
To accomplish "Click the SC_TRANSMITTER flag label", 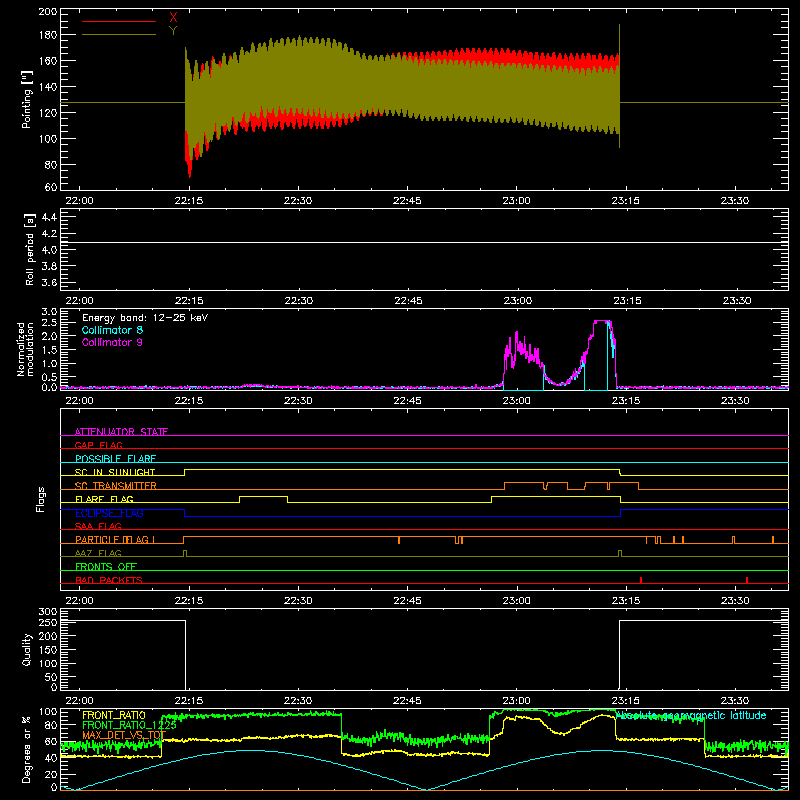I will (x=115, y=486).
